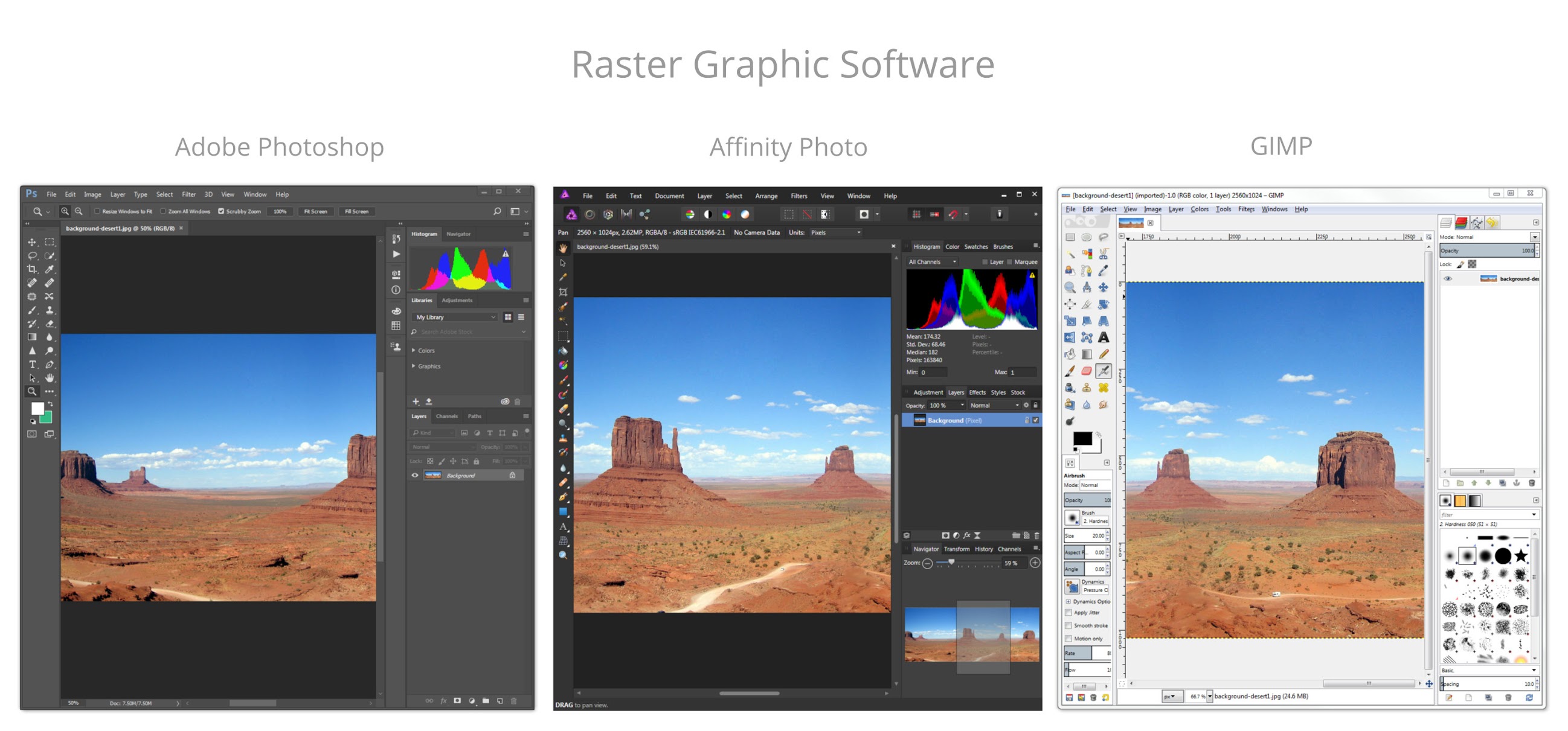This screenshot has width=1568, height=731.
Task: Click the Histogram Min input field in Affinity Photo
Action: (933, 372)
